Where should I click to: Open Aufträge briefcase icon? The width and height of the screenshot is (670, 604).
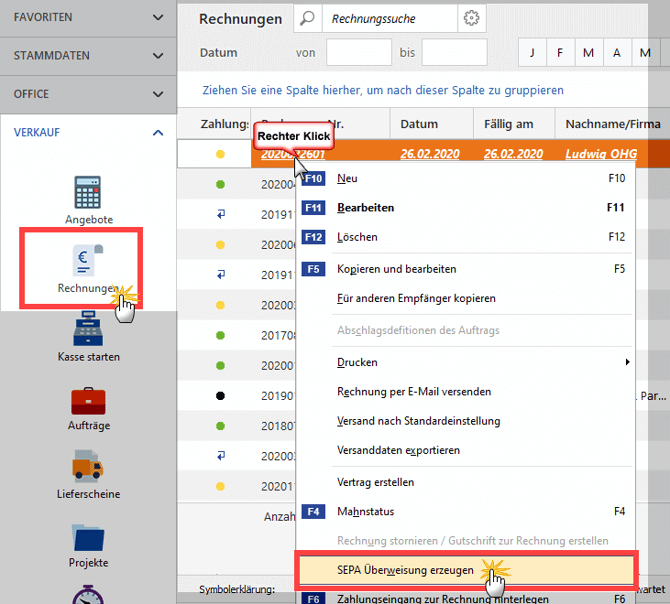pos(88,401)
